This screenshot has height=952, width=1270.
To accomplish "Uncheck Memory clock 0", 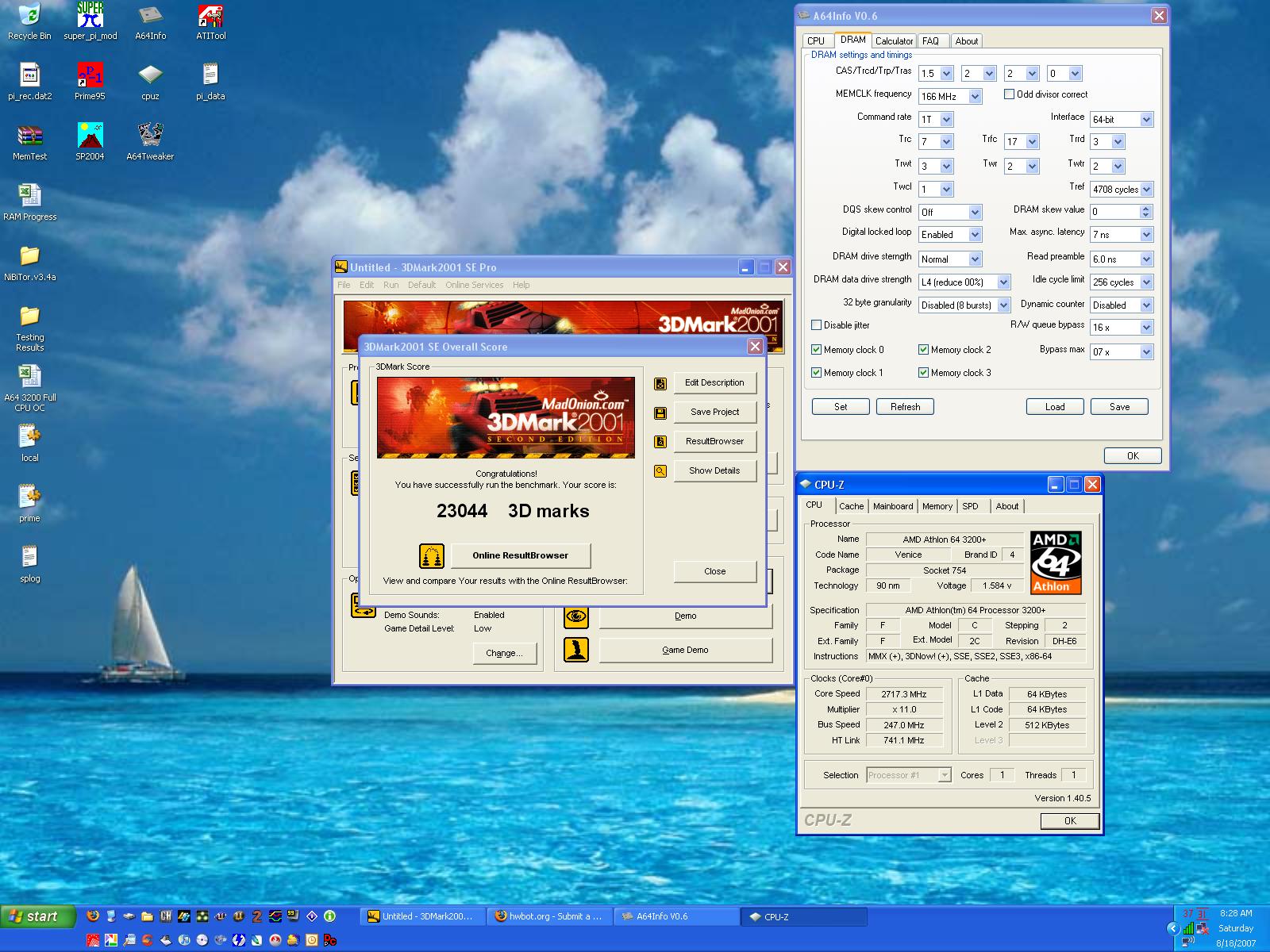I will pos(816,350).
